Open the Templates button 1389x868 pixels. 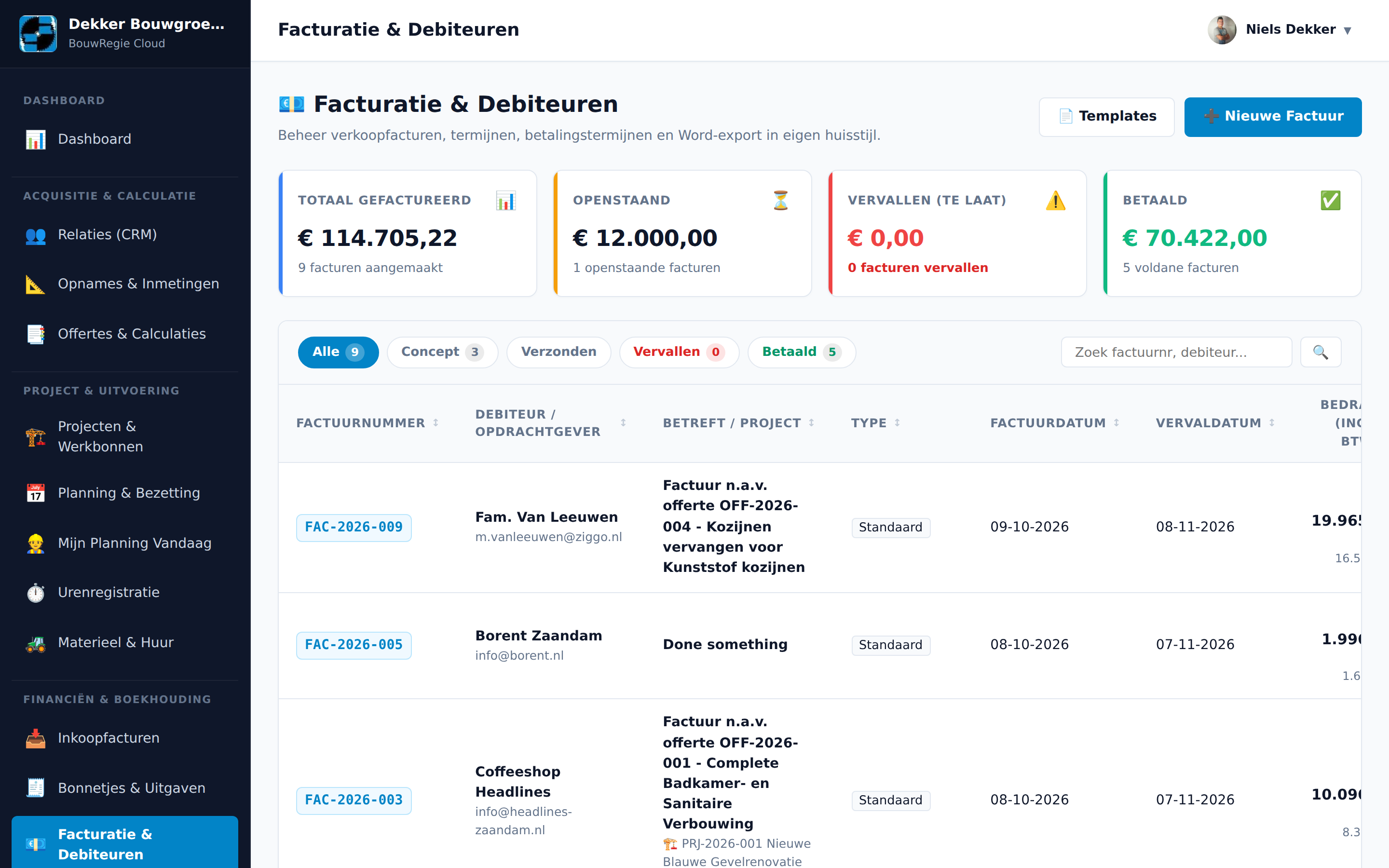1106,117
